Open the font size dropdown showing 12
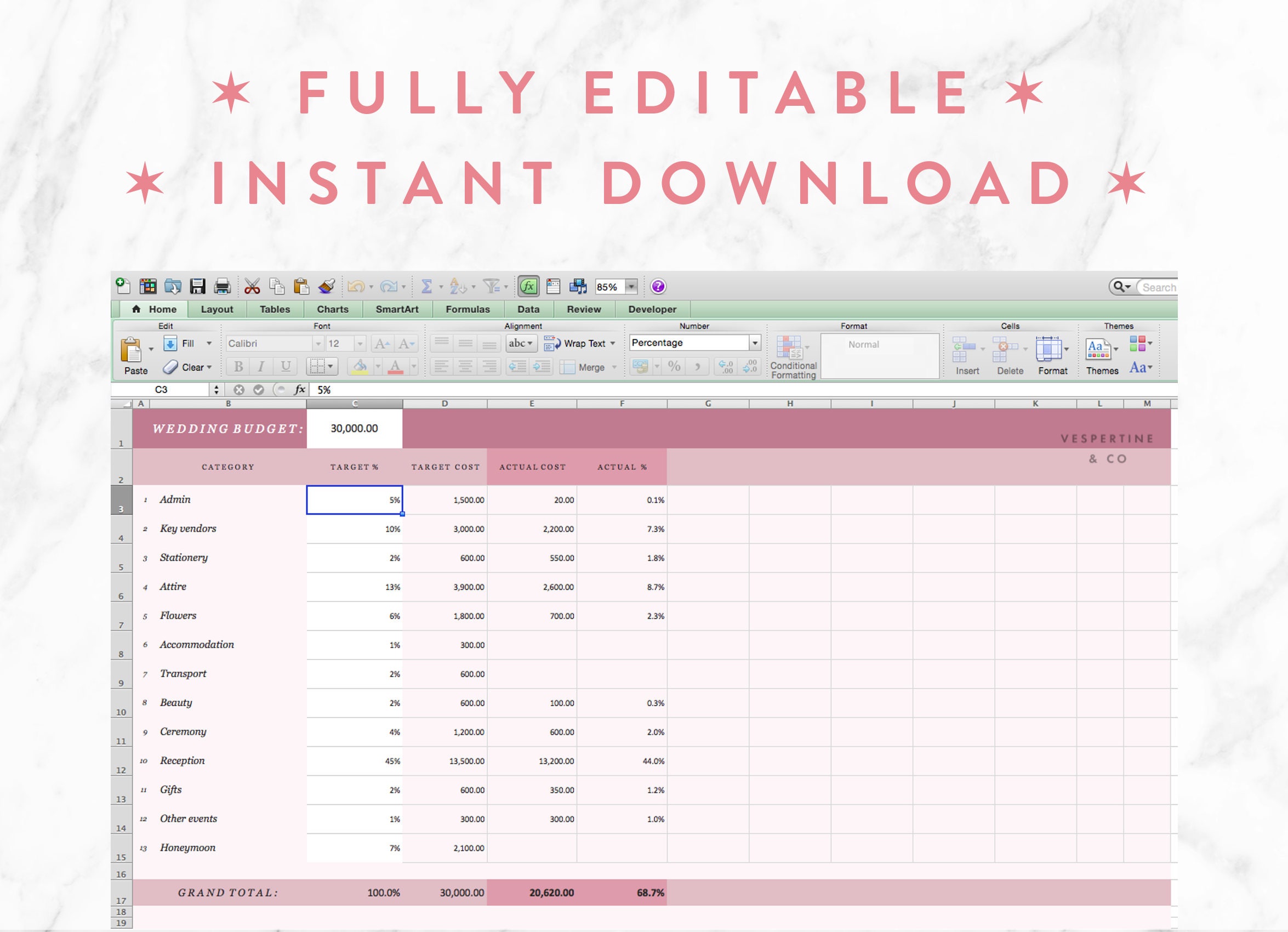This screenshot has height=932, width=1288. [x=360, y=343]
